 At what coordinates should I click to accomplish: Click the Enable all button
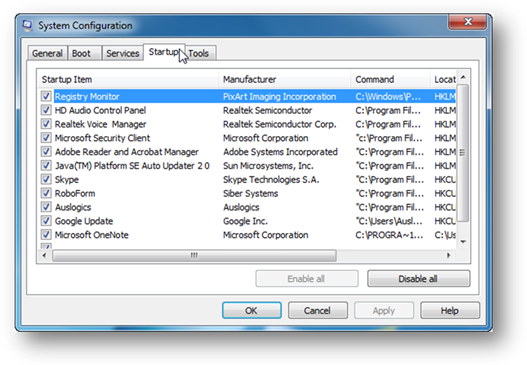[x=307, y=279]
